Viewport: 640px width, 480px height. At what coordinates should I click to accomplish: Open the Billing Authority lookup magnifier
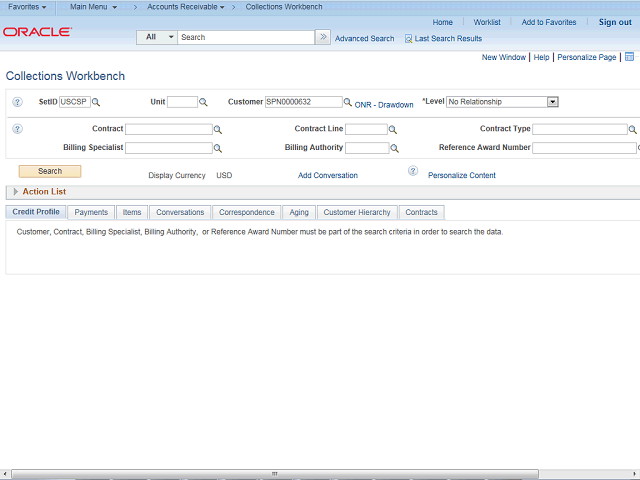tap(394, 148)
